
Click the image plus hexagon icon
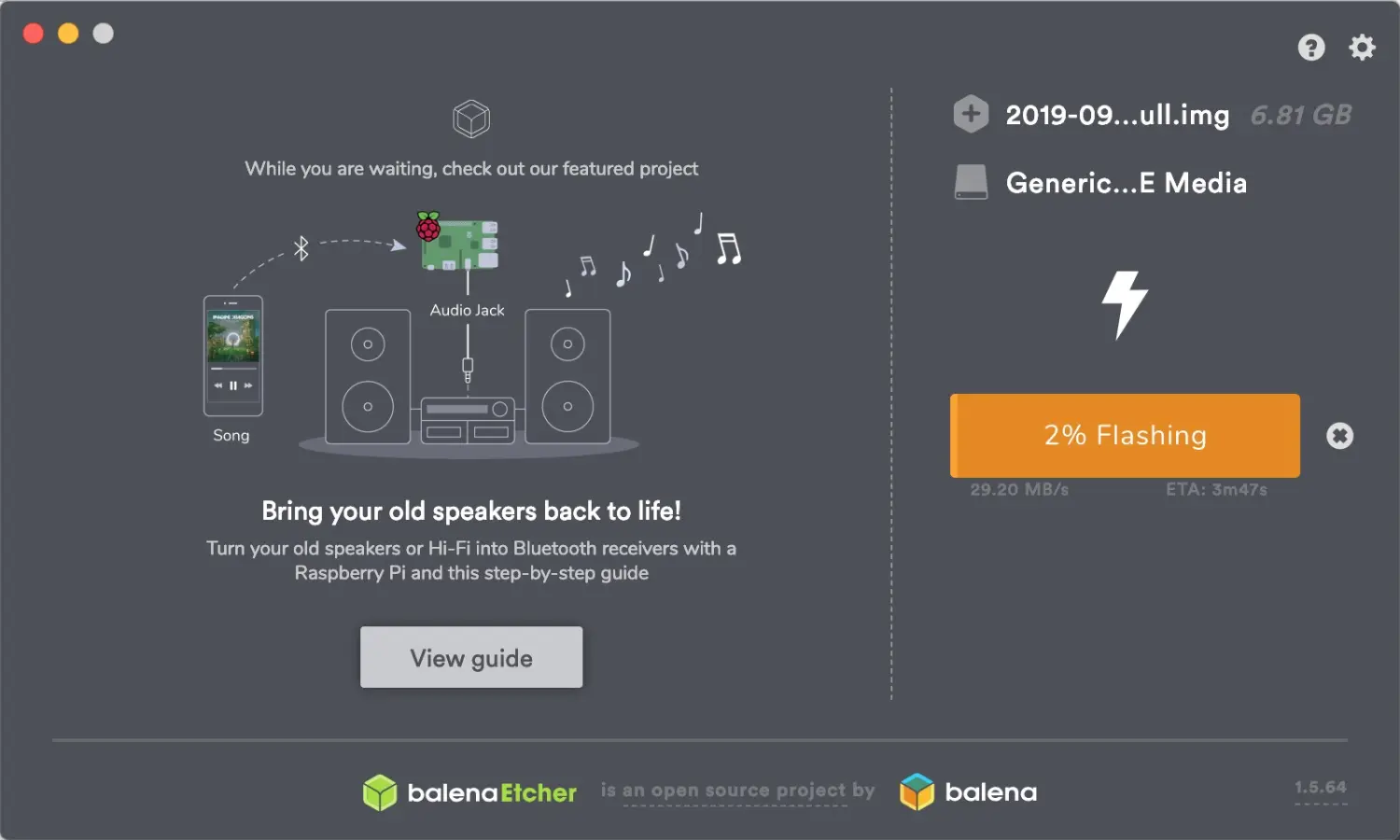(x=971, y=115)
